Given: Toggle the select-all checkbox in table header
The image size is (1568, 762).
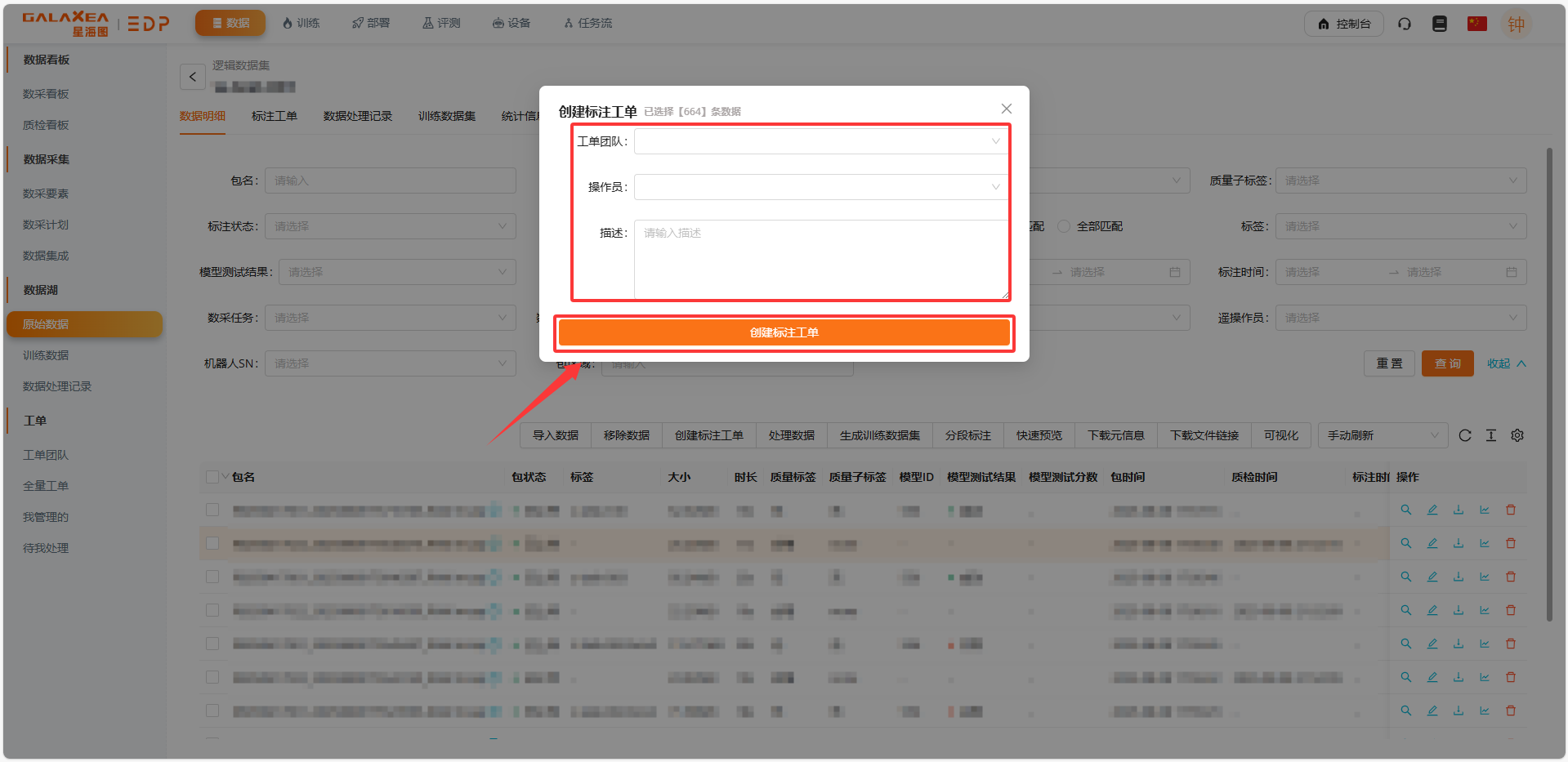Looking at the screenshot, I should click(212, 477).
